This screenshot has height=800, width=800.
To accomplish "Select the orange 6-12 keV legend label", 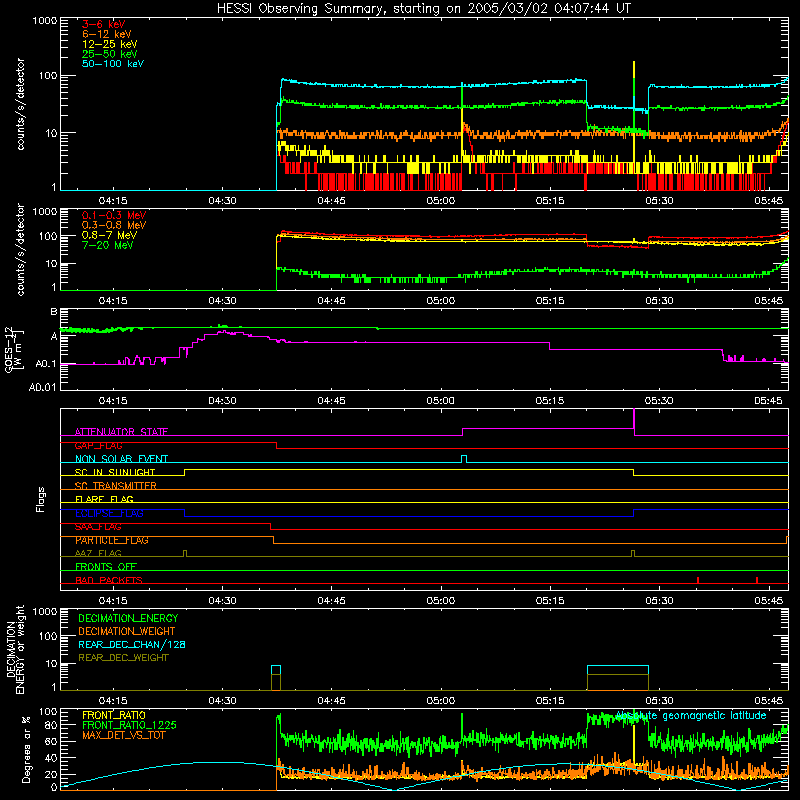I will click(106, 34).
